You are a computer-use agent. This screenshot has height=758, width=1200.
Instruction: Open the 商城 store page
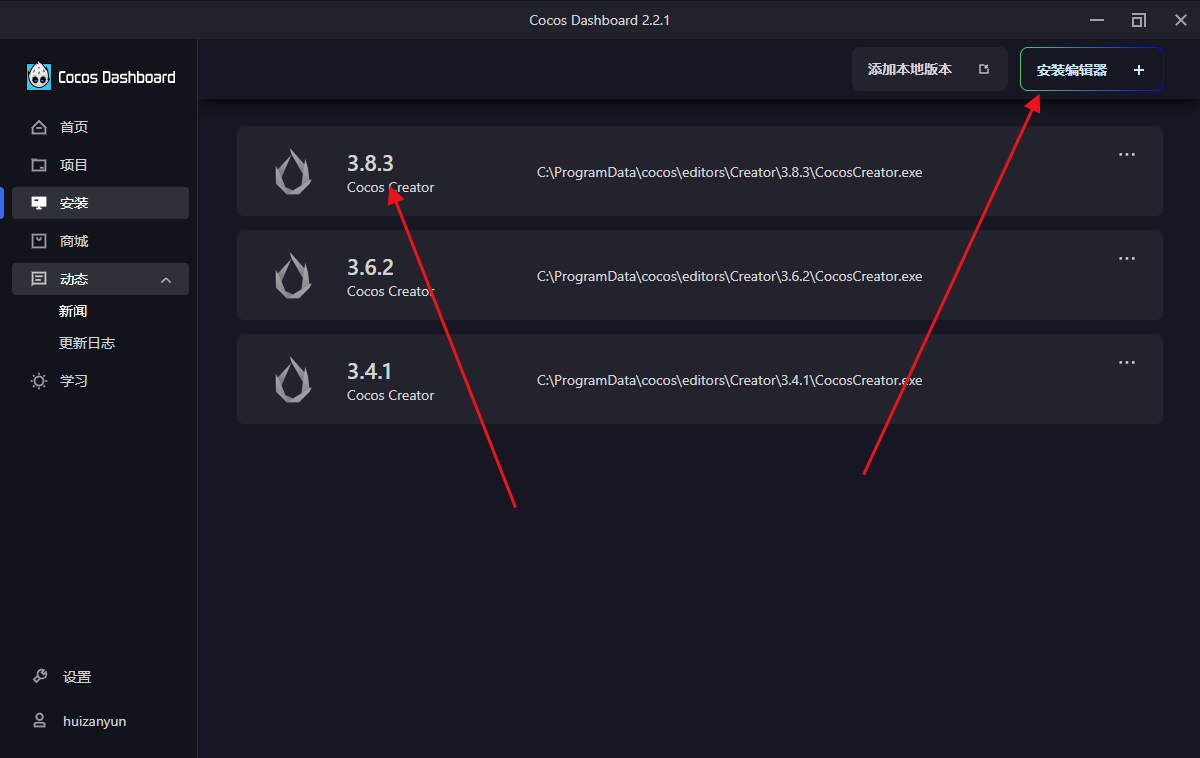74,241
